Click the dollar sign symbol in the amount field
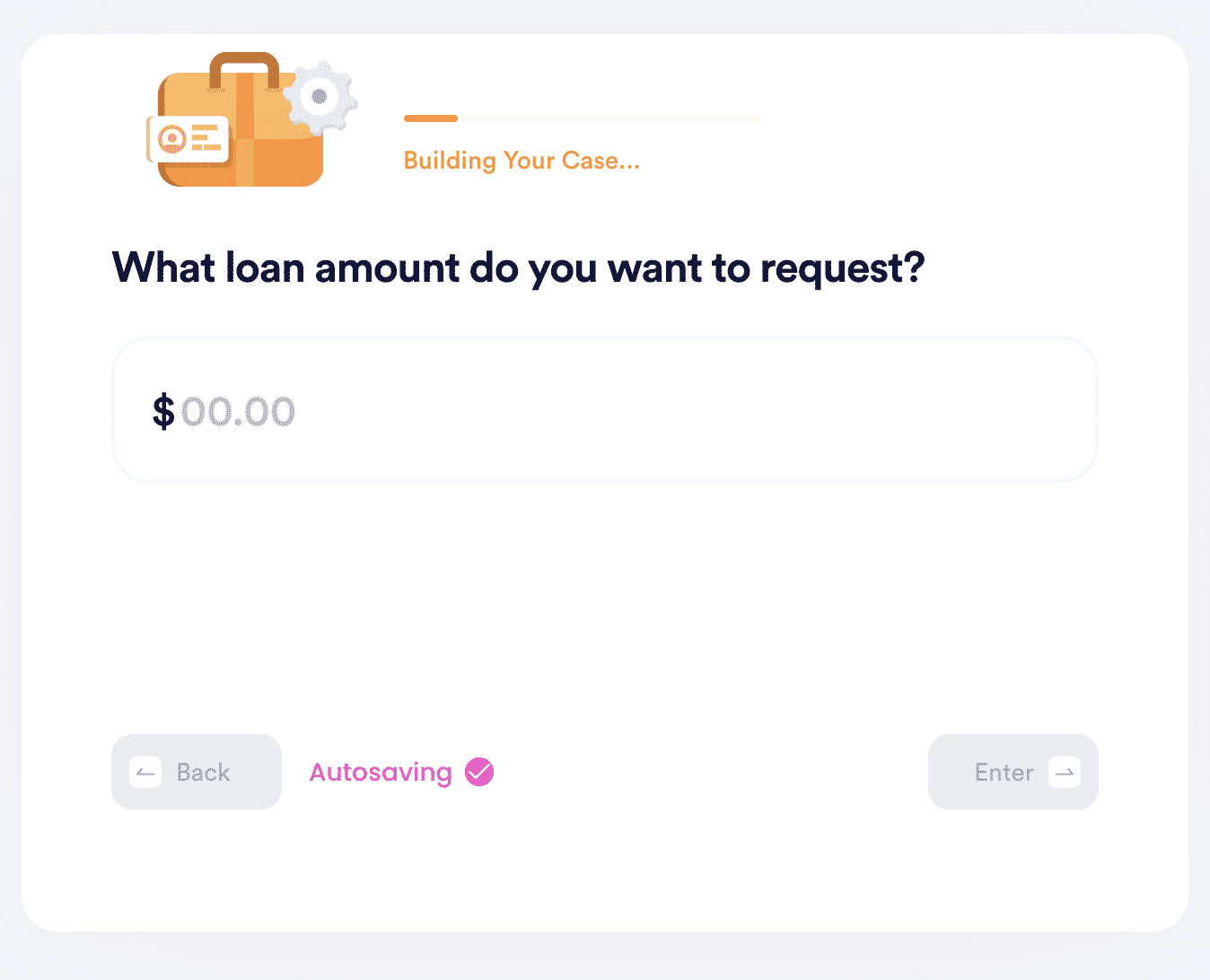1210x980 pixels. (x=163, y=412)
